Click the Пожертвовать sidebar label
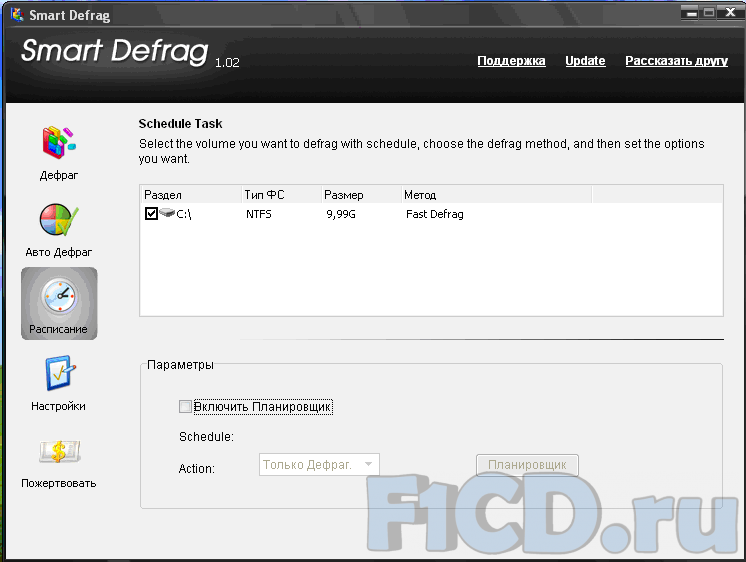This screenshot has height=562, width=746. coord(59,483)
